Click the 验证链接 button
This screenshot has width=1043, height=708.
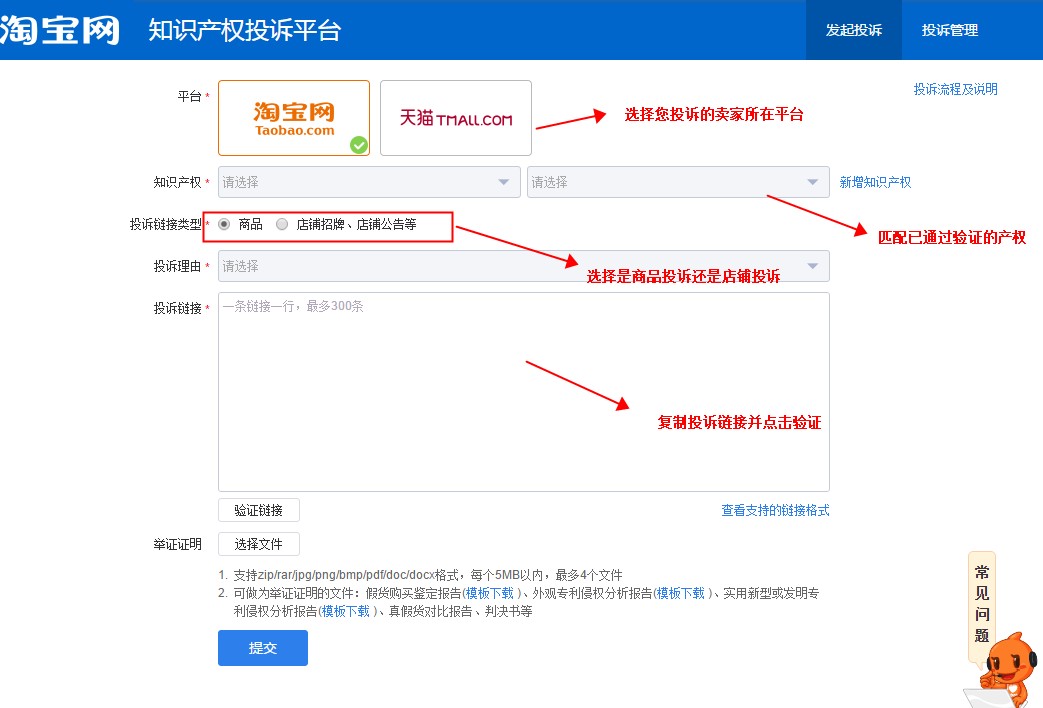click(x=259, y=510)
